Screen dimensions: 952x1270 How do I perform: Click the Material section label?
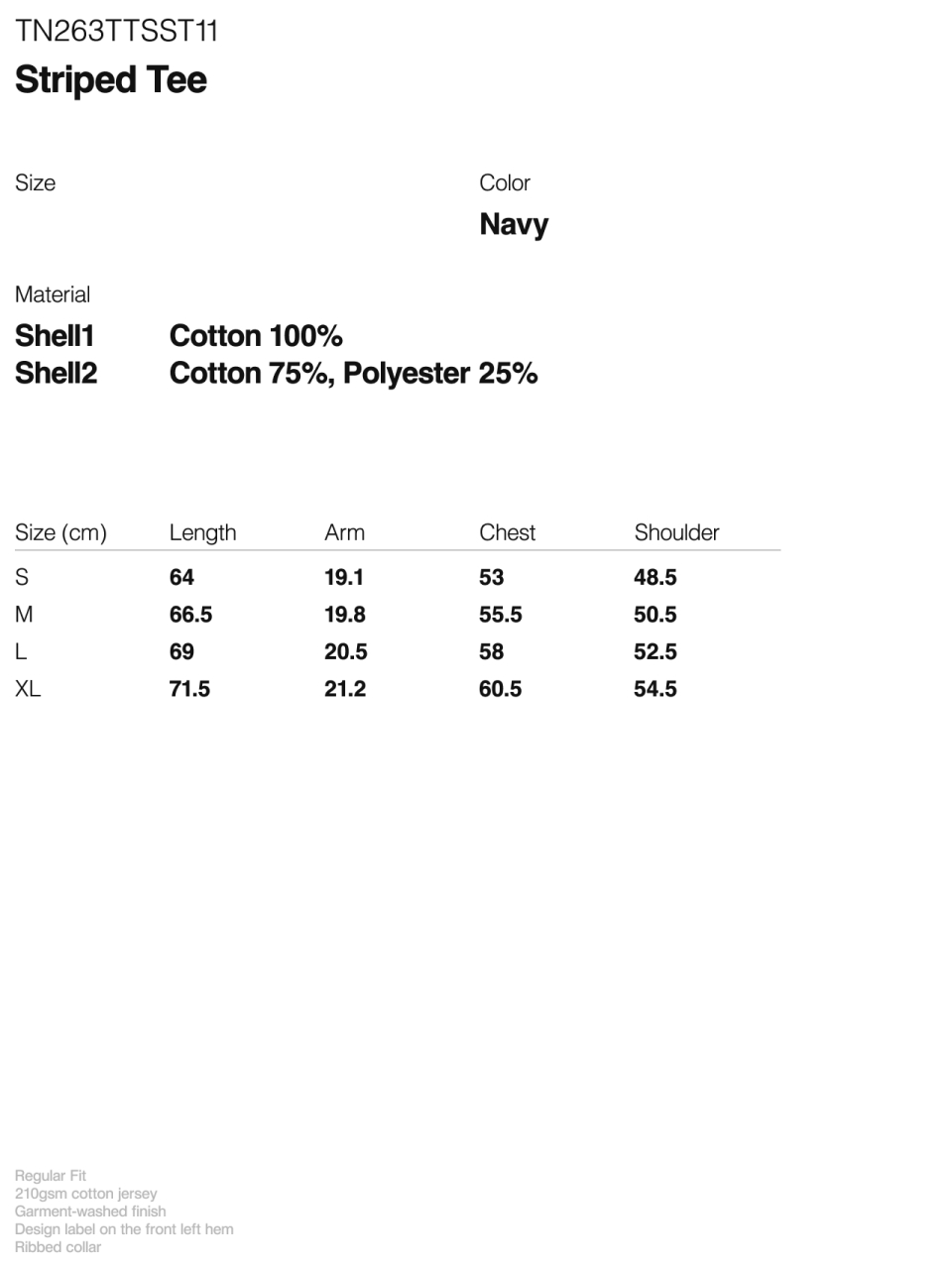point(53,295)
